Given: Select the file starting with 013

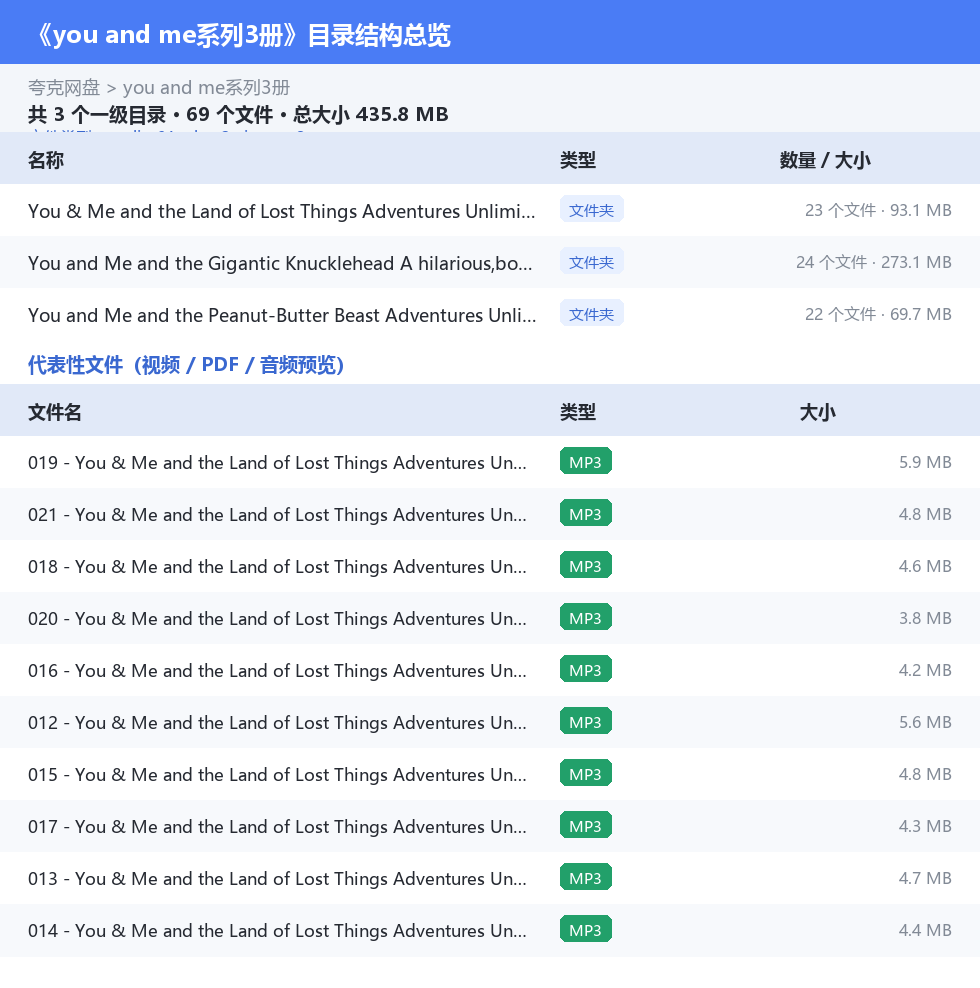Looking at the screenshot, I should pyautogui.click(x=490, y=878).
